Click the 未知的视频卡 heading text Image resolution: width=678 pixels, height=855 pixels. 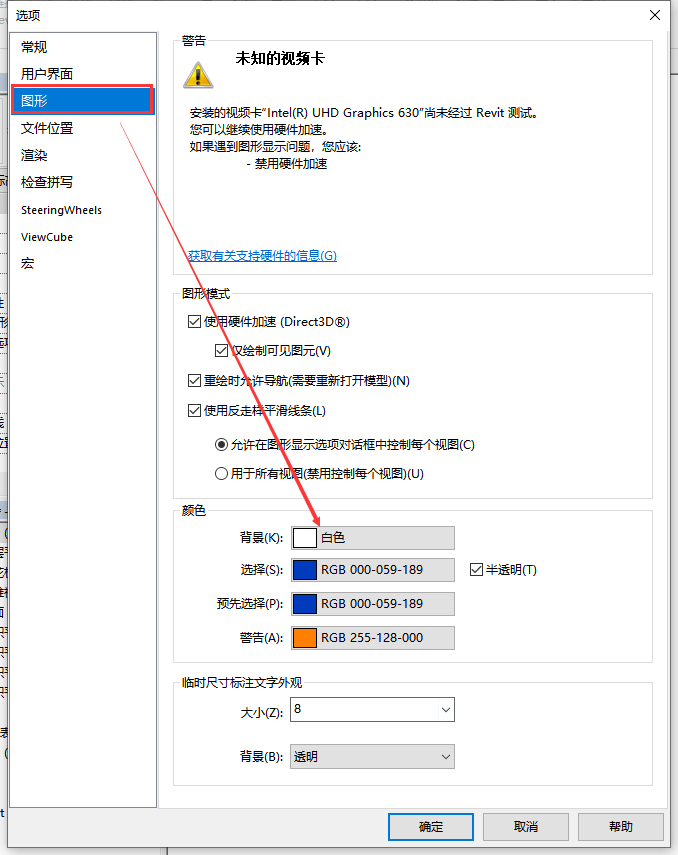280,58
